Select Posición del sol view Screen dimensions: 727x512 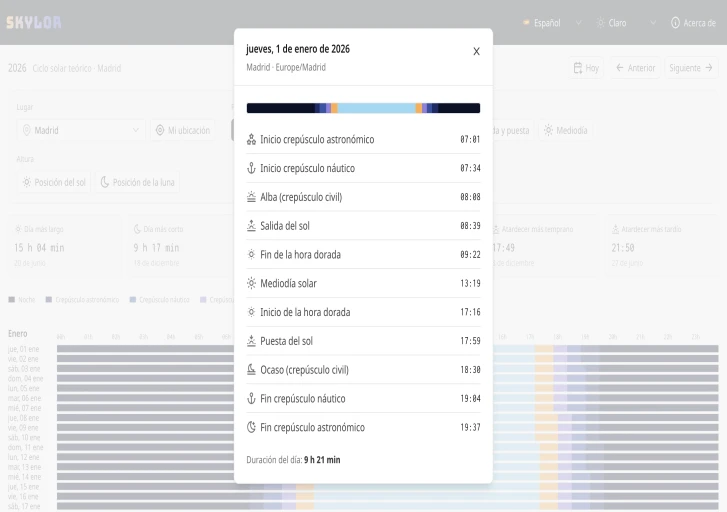[x=54, y=182]
